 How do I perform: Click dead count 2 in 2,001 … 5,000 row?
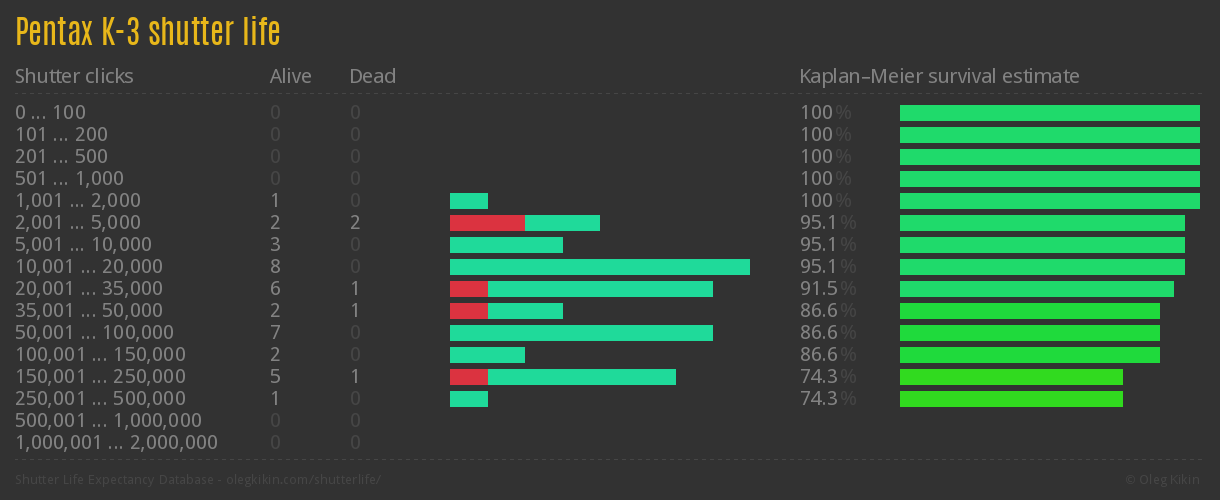pyautogui.click(x=355, y=223)
